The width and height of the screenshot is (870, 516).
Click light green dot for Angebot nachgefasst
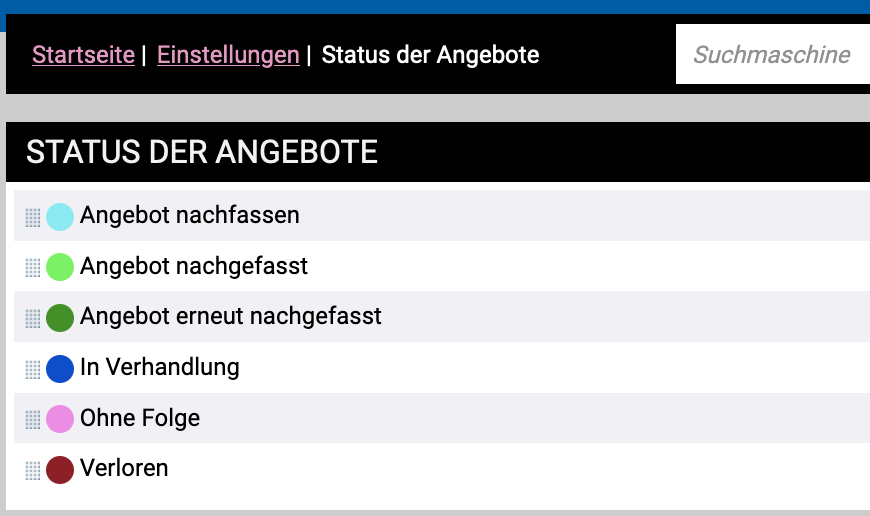(60, 267)
